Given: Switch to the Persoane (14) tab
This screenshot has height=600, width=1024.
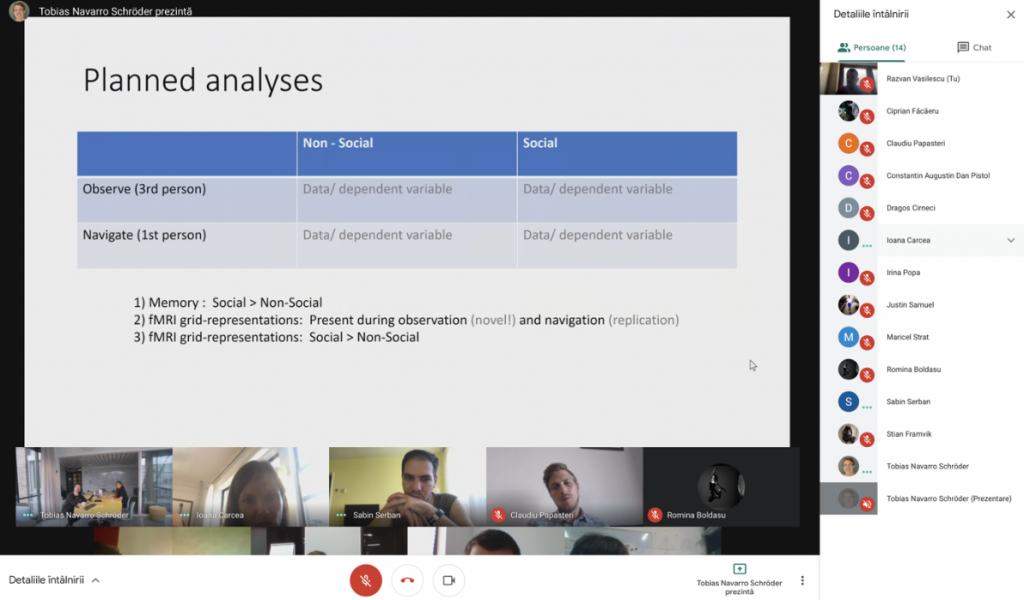Looking at the screenshot, I should coord(871,47).
